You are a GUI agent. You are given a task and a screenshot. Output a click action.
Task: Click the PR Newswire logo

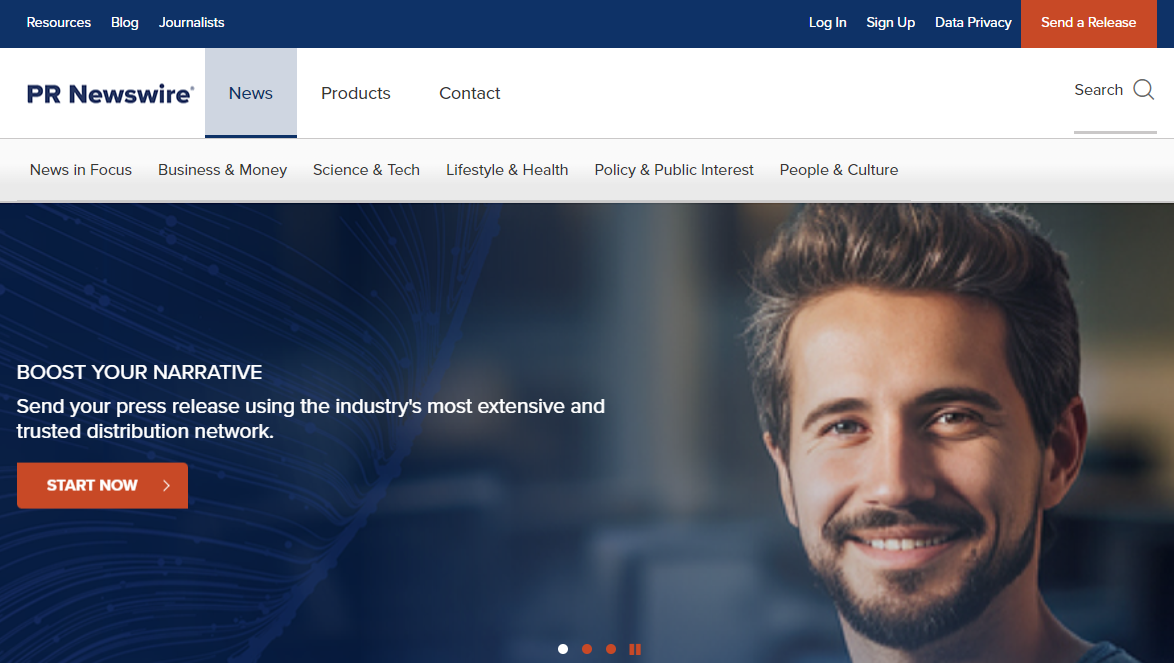point(110,94)
